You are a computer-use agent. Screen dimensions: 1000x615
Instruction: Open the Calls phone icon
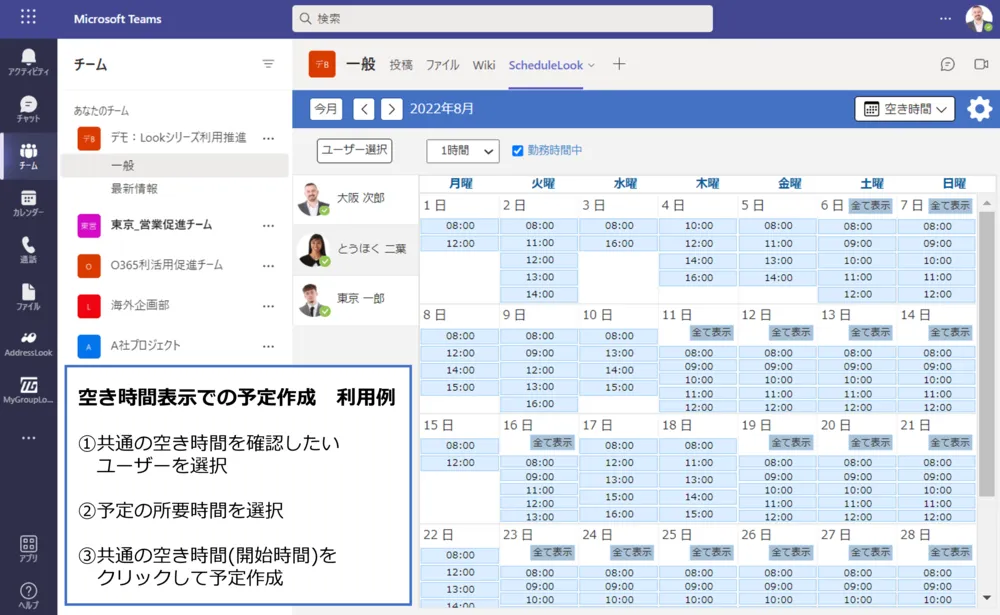(28, 249)
